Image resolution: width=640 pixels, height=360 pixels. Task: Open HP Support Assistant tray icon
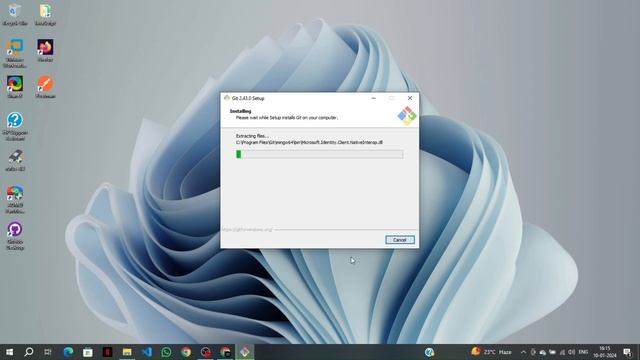pos(429,352)
